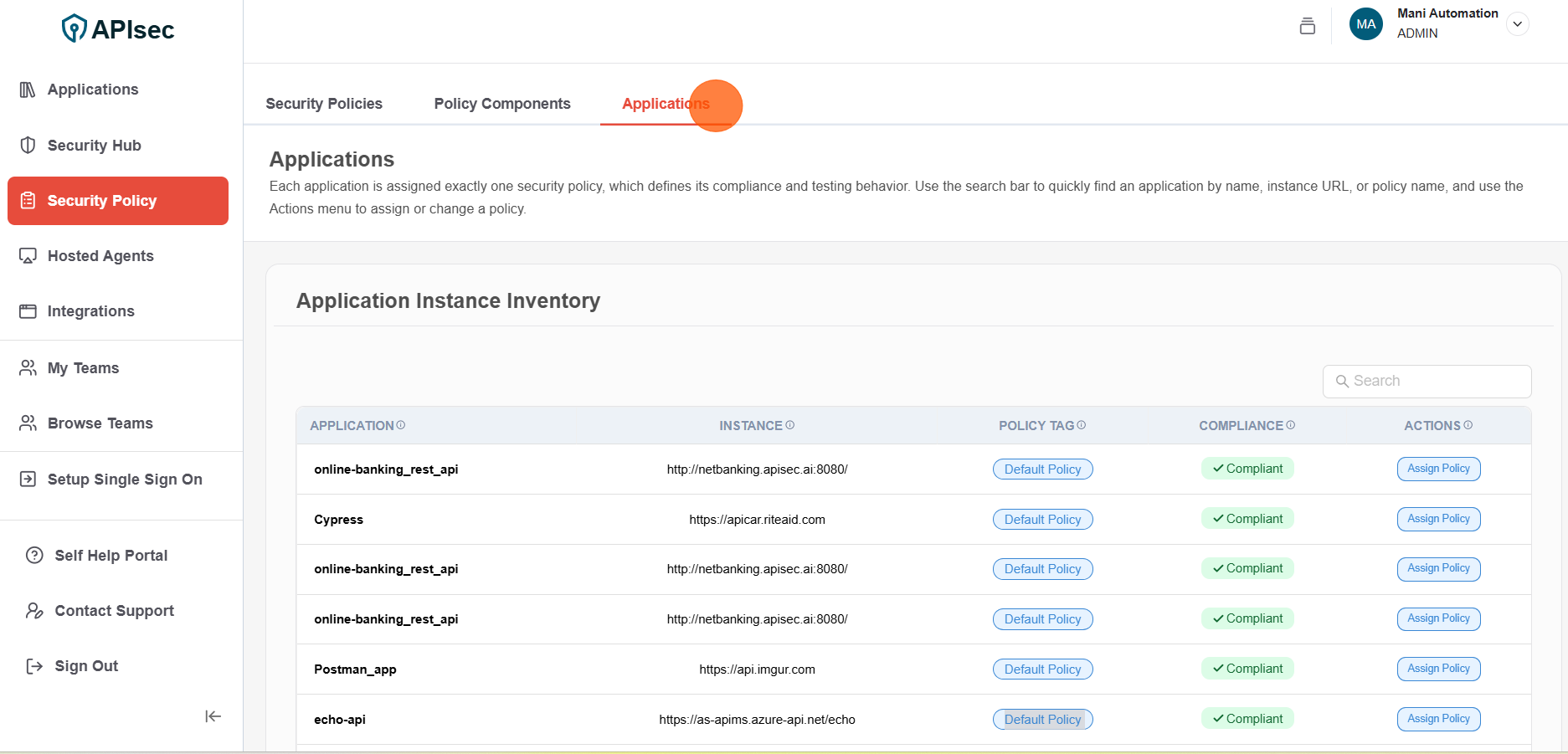Screen dimensions: 1568x754
Task: Click info icon beside INSTANCE header
Action: click(x=790, y=425)
